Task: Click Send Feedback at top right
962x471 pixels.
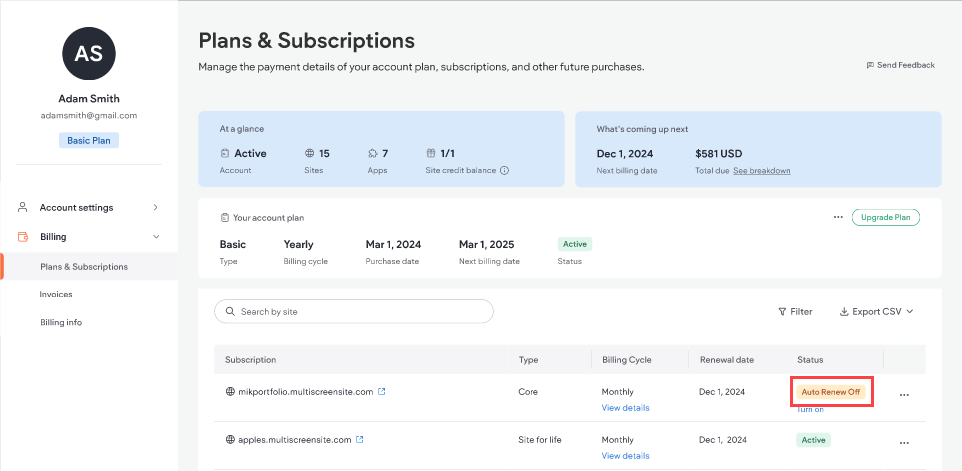Action: (x=900, y=65)
